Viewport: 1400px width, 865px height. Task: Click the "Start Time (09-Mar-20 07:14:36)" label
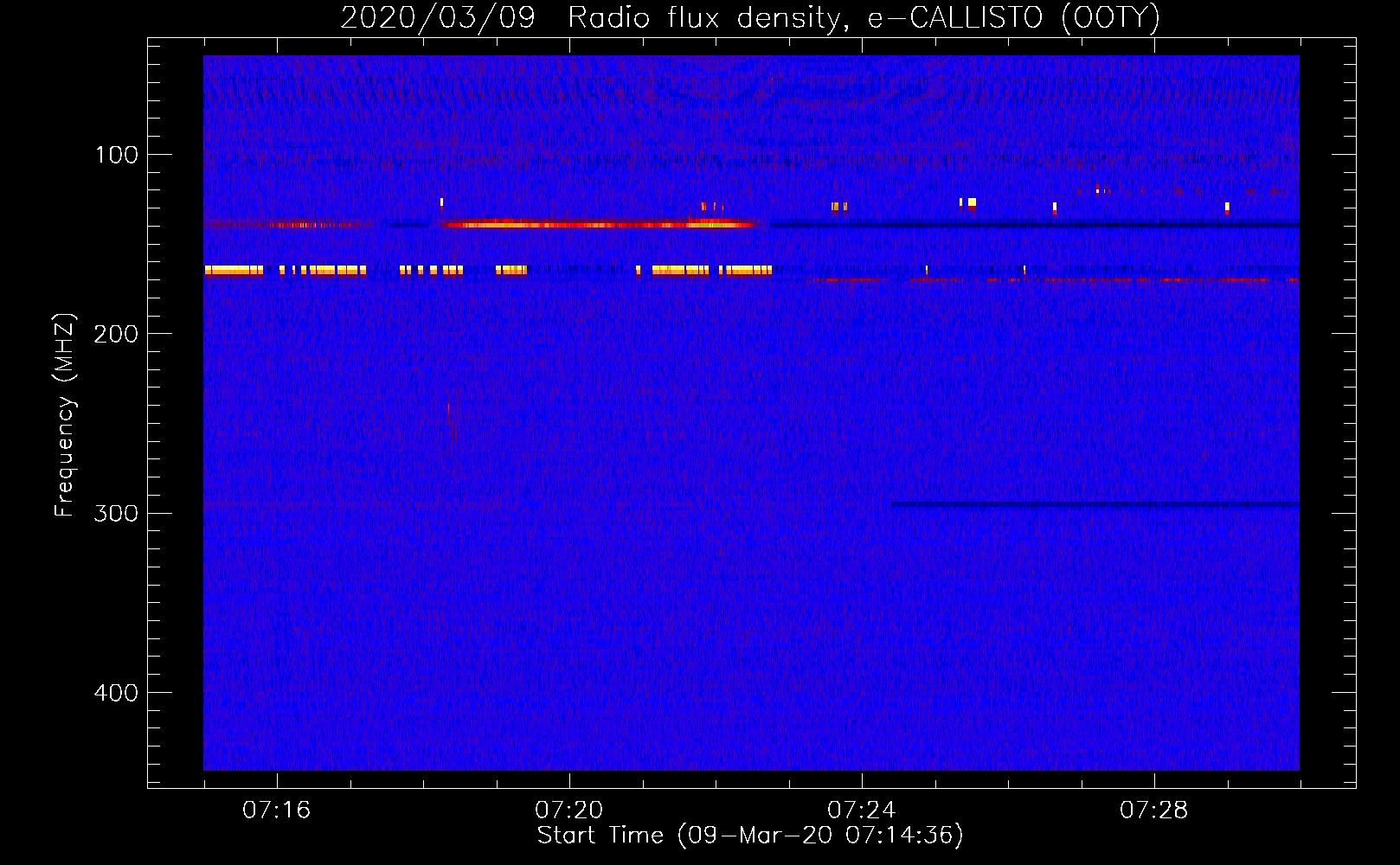750,836
